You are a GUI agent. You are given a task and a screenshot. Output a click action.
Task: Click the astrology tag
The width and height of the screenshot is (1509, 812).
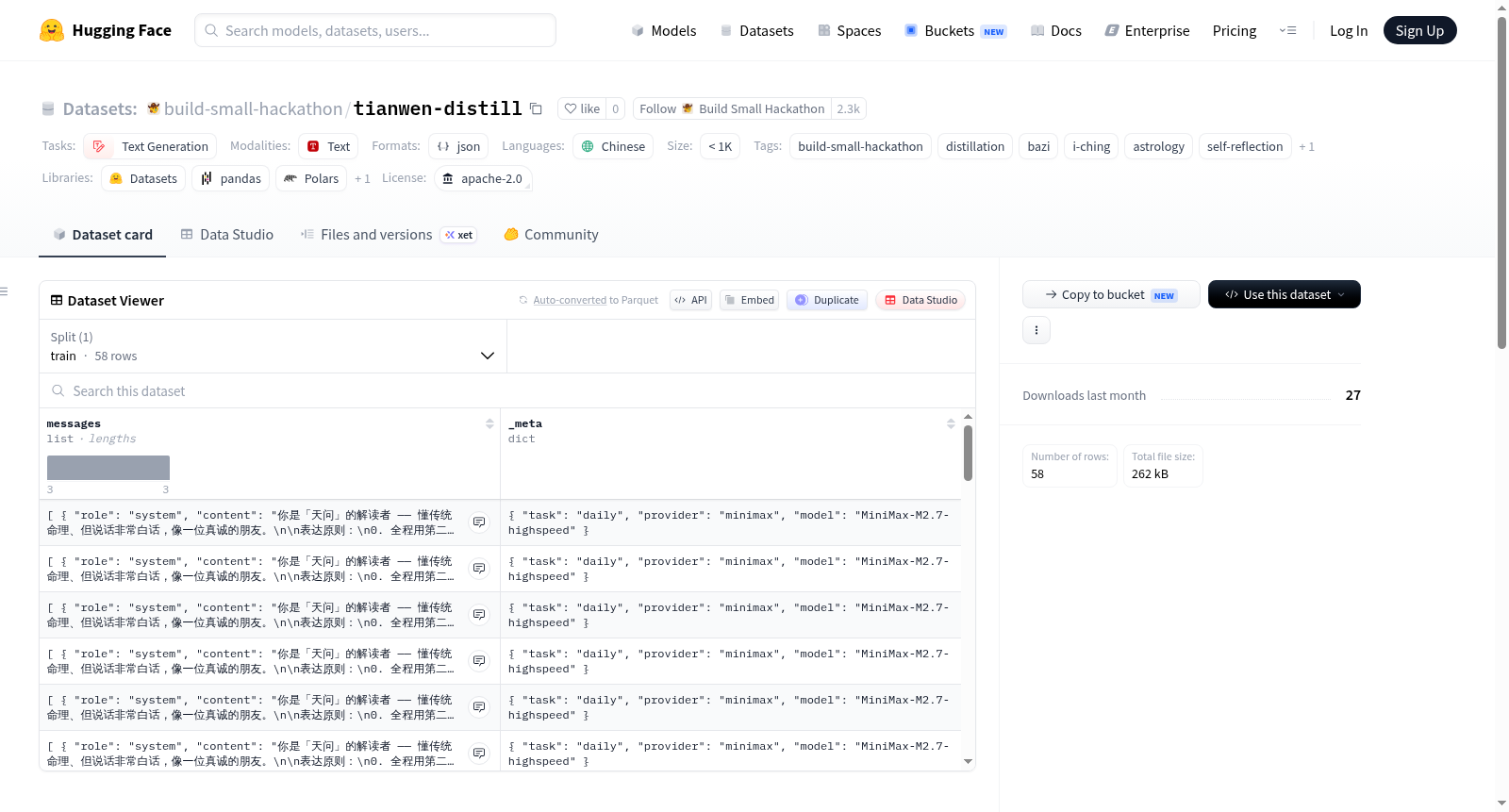tap(1158, 146)
